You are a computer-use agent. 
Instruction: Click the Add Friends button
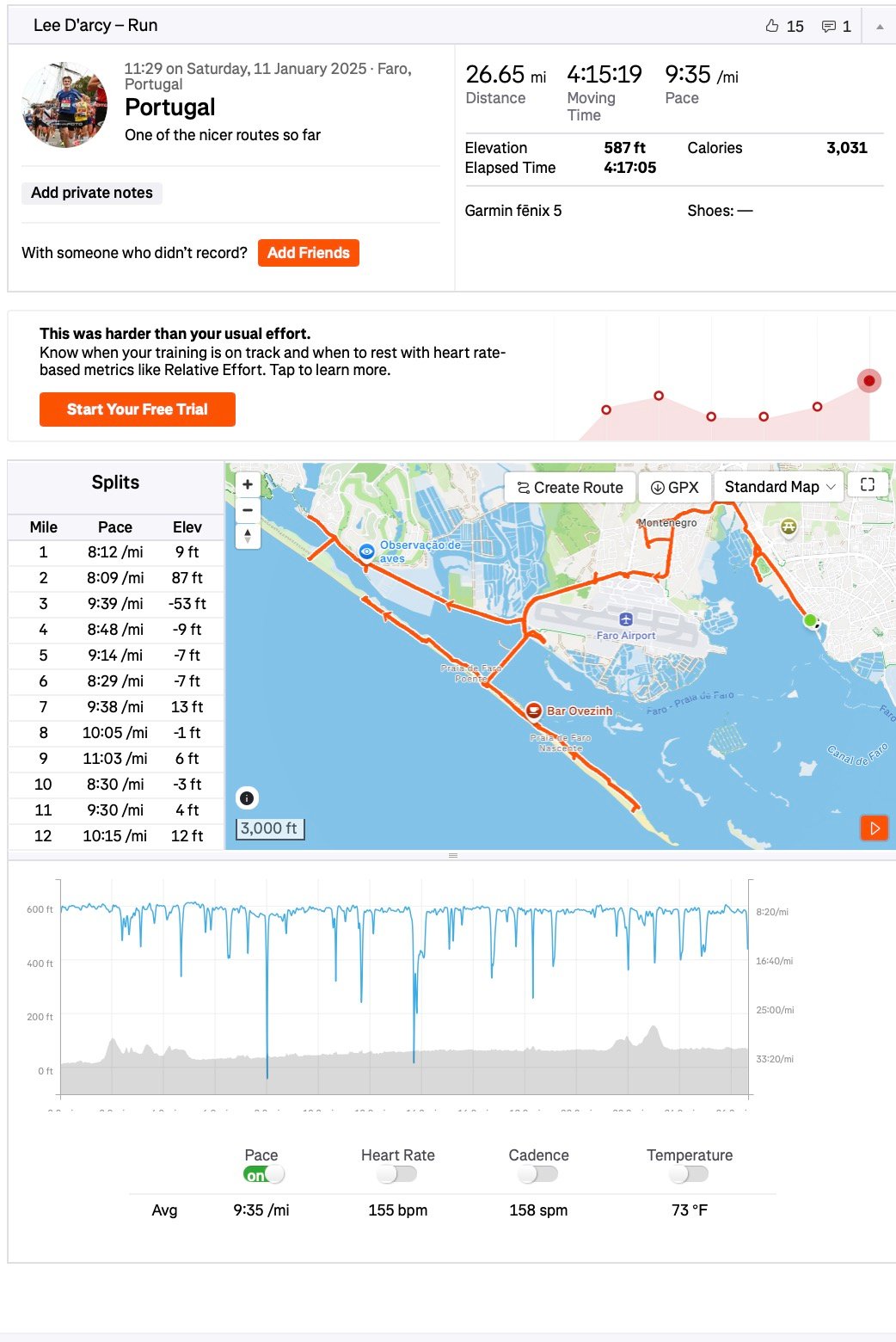309,253
